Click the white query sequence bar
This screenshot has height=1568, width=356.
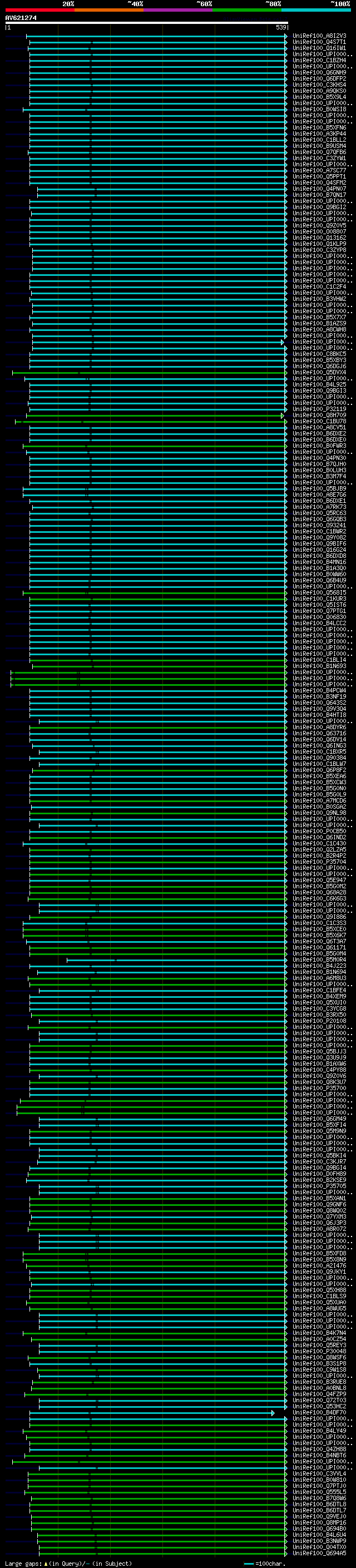click(146, 22)
